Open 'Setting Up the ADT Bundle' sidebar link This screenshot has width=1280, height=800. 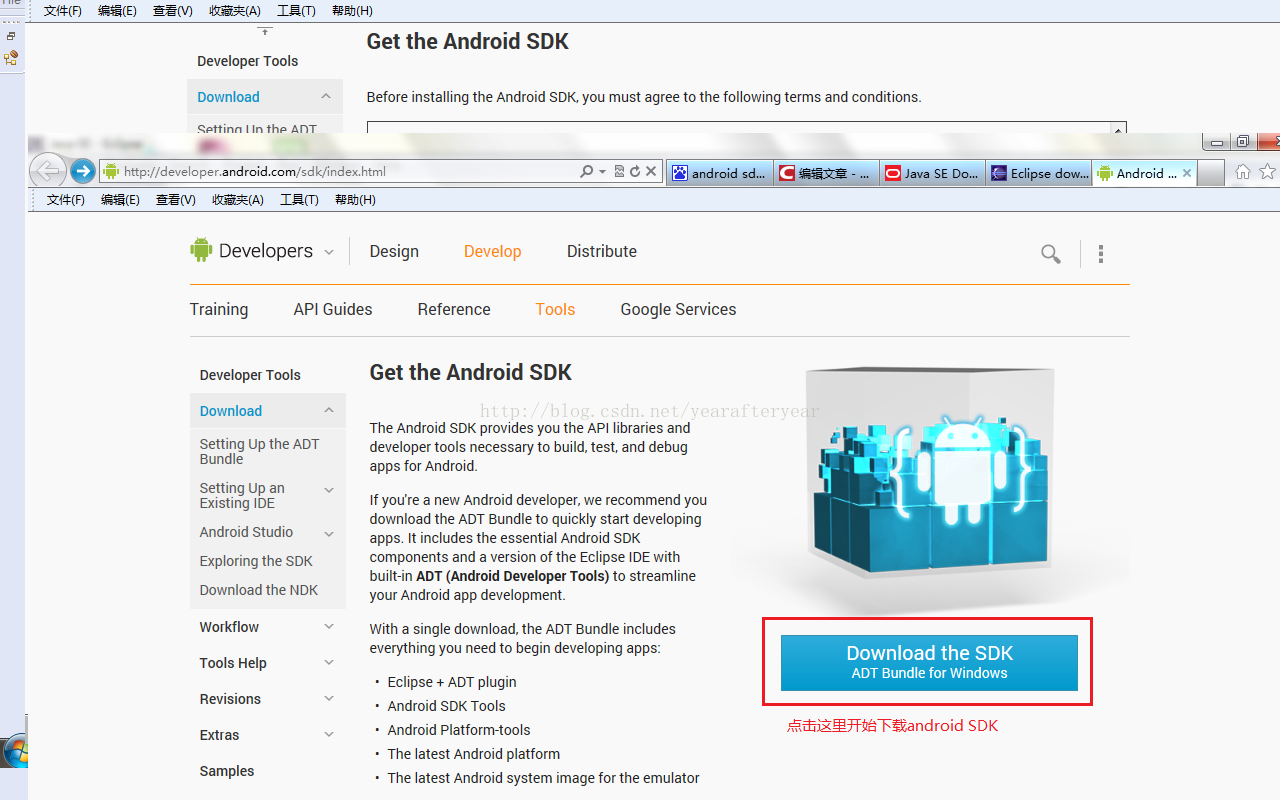(259, 451)
